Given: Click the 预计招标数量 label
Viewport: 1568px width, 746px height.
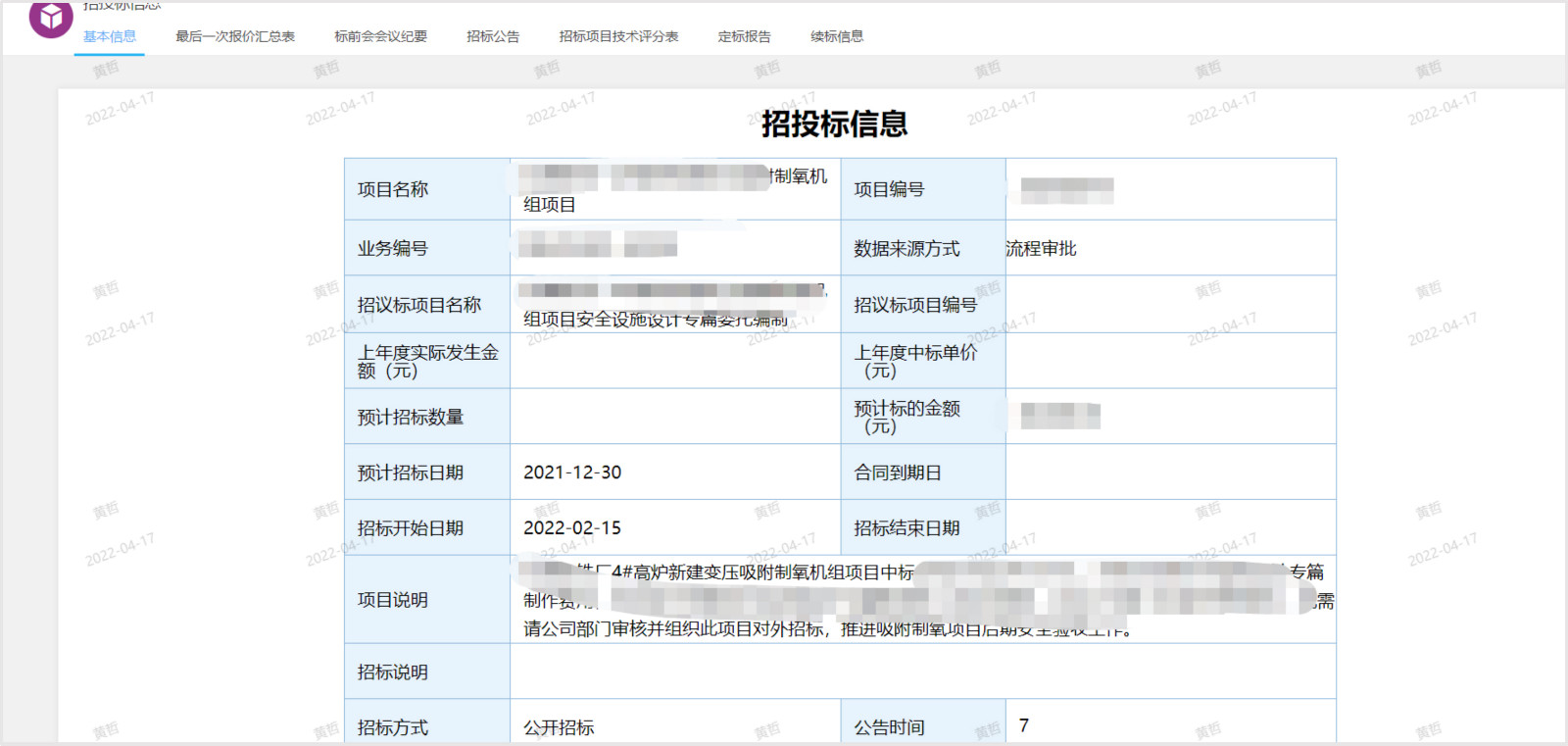Looking at the screenshot, I should 411,417.
